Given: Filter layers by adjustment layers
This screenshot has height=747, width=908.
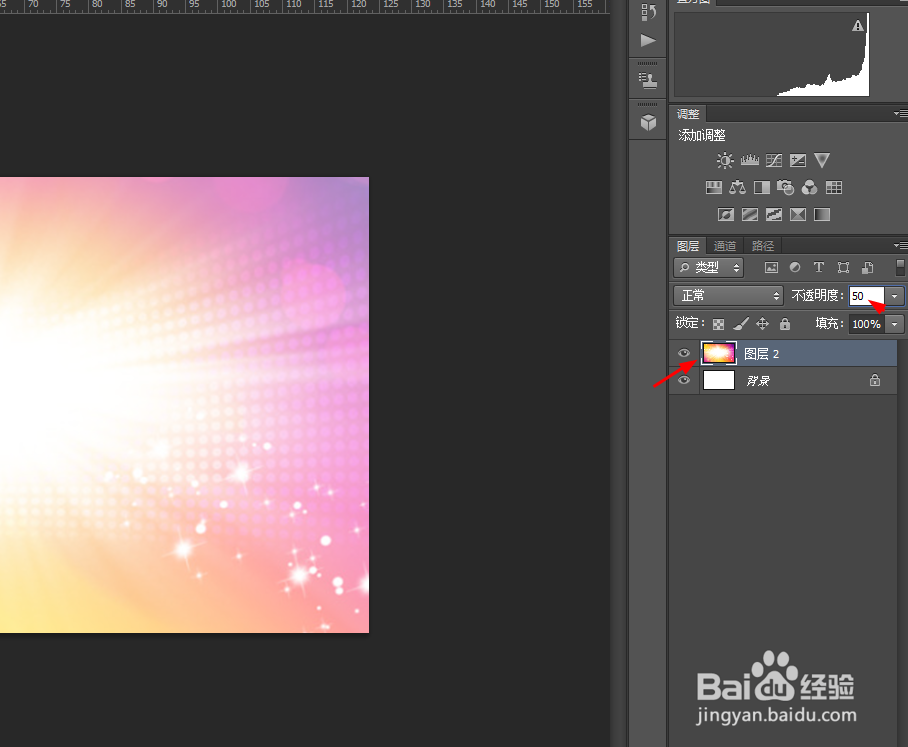Looking at the screenshot, I should point(795,268).
